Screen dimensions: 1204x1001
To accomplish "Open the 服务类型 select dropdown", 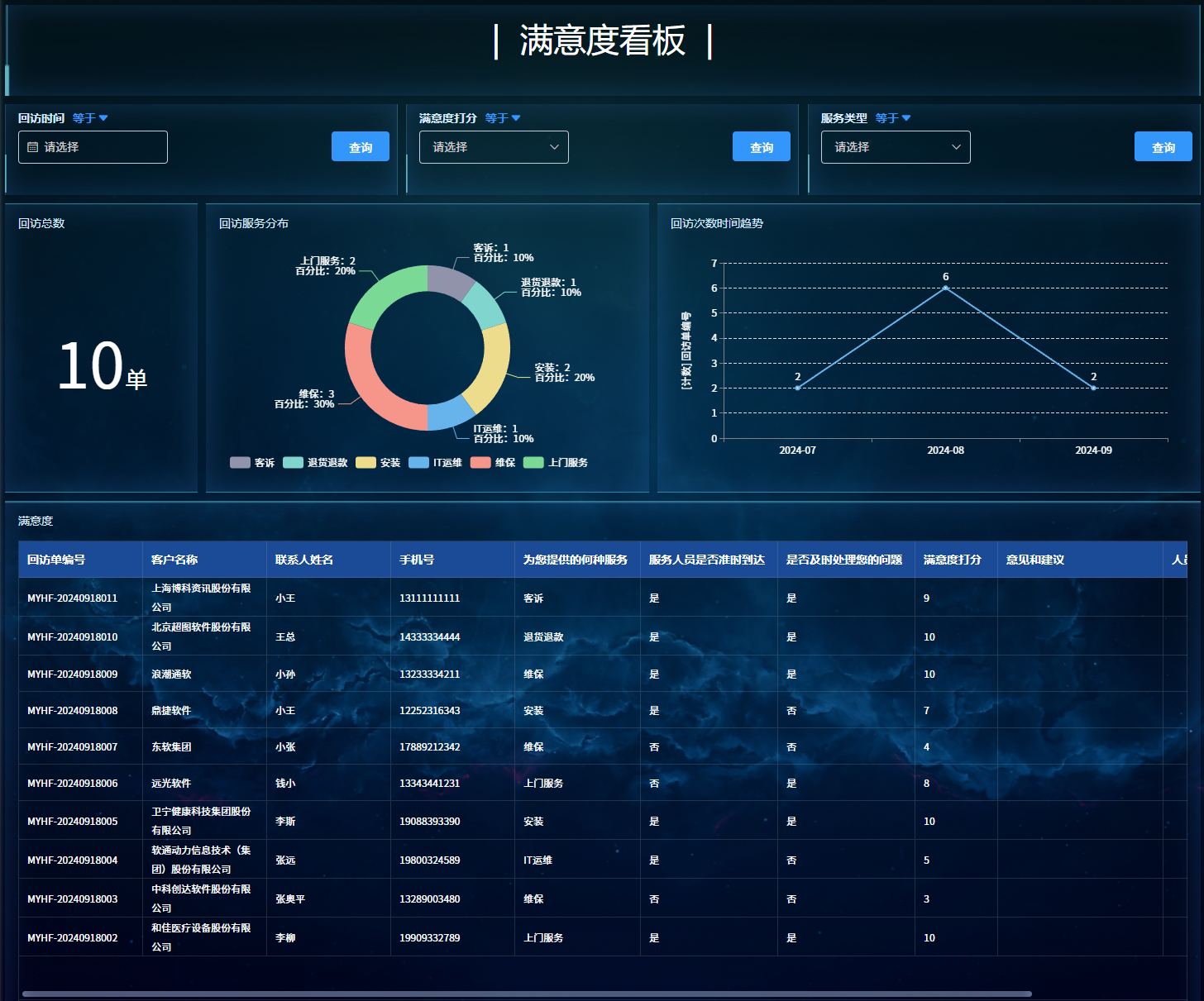I will coord(895,147).
